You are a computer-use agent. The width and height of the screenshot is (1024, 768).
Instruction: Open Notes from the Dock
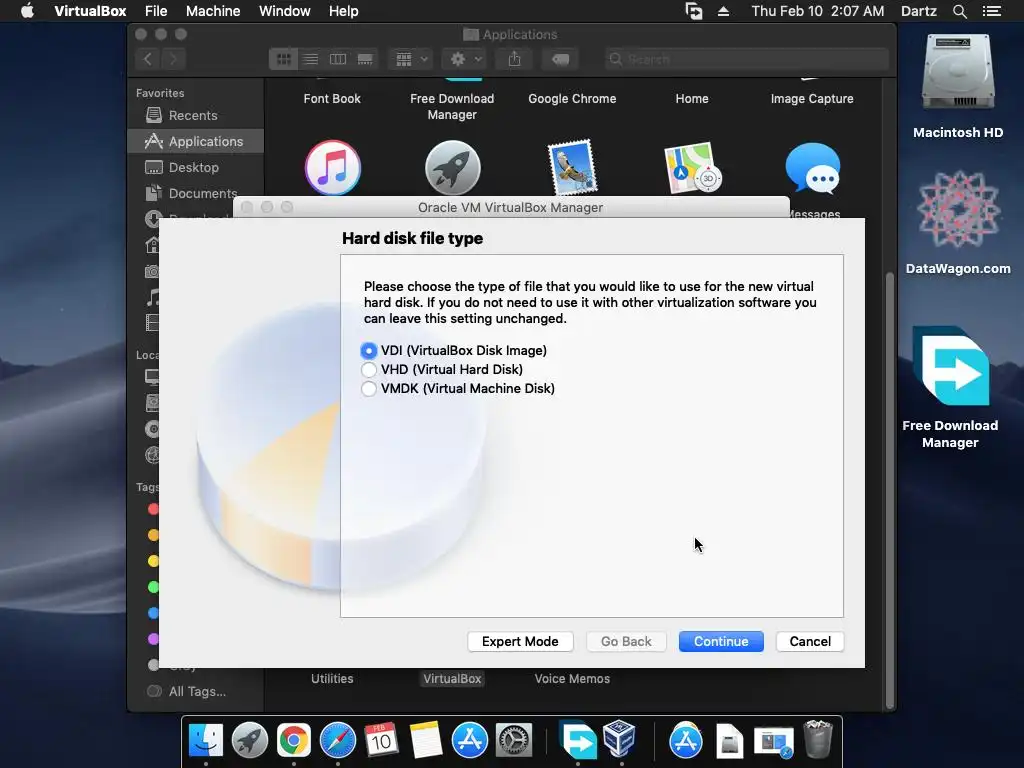(426, 741)
